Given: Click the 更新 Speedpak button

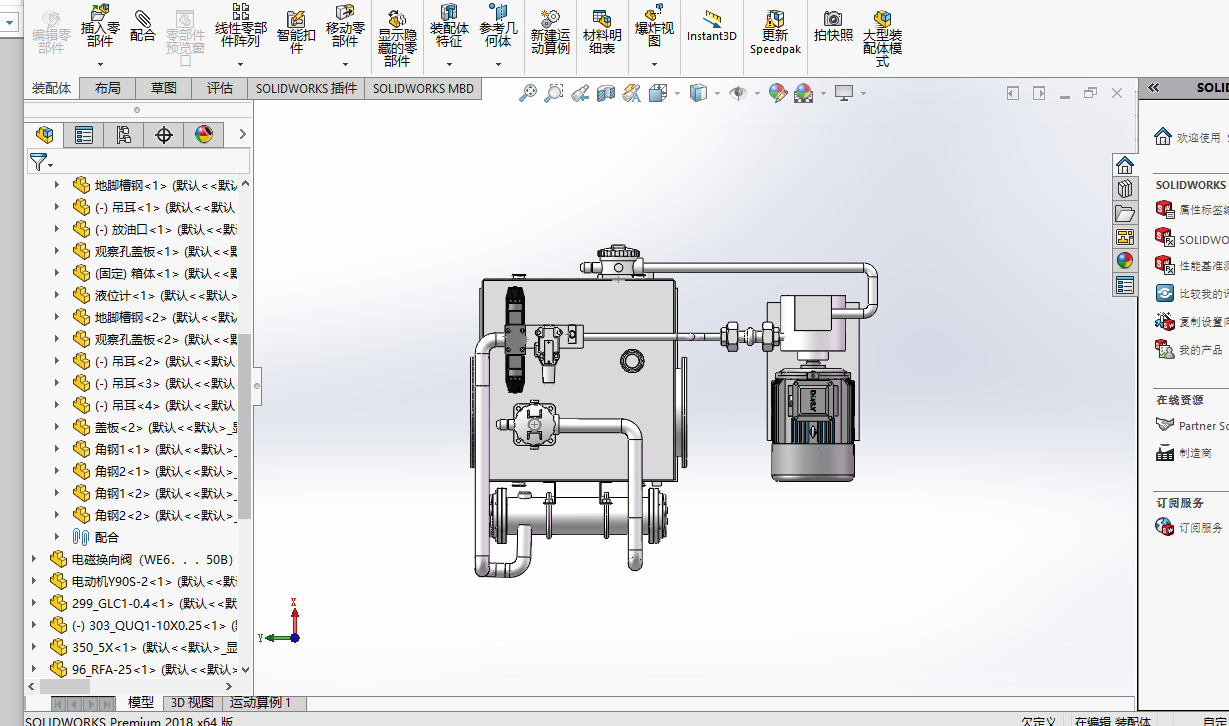Looking at the screenshot, I should [x=775, y=32].
